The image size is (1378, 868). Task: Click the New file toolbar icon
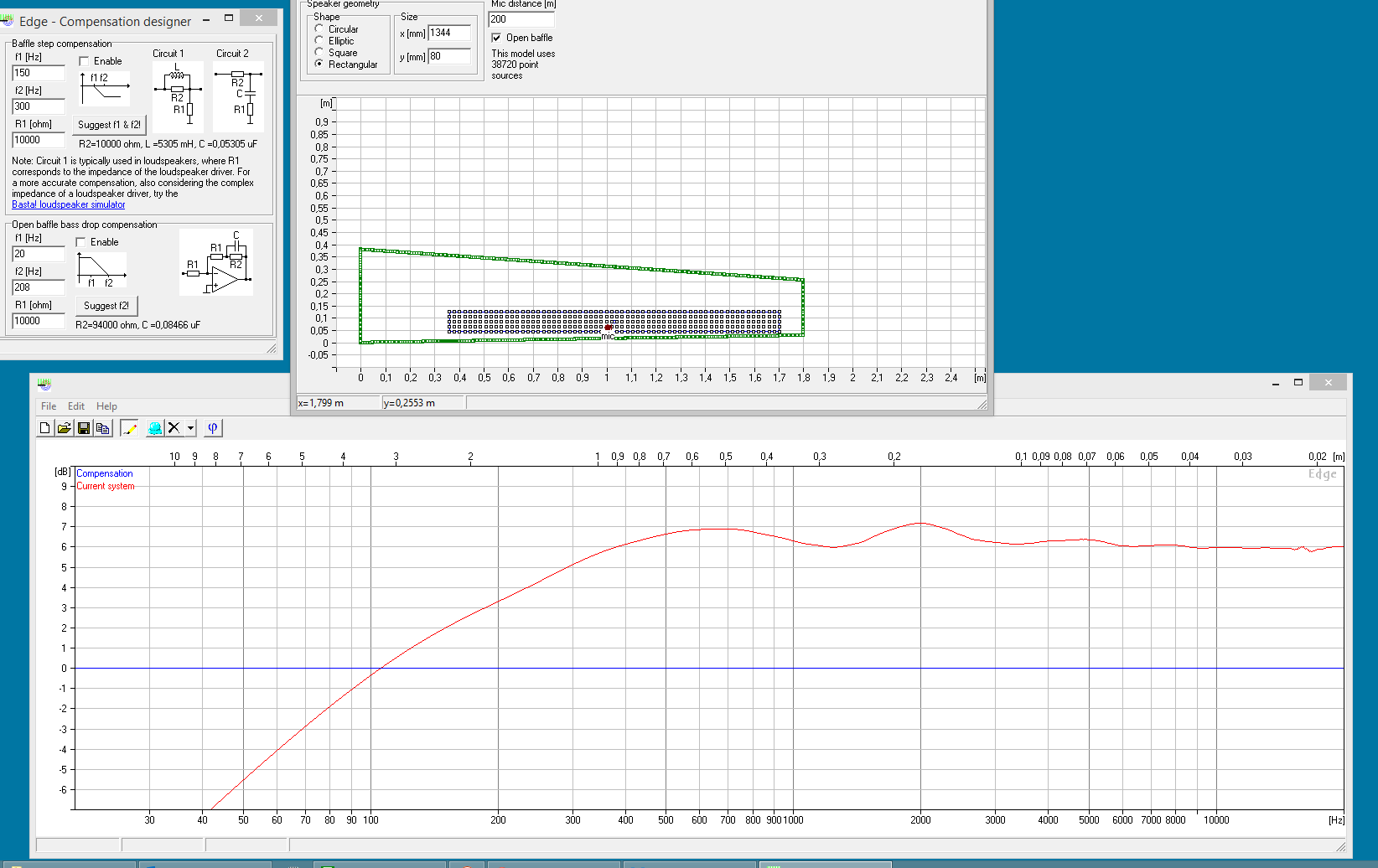coord(45,428)
